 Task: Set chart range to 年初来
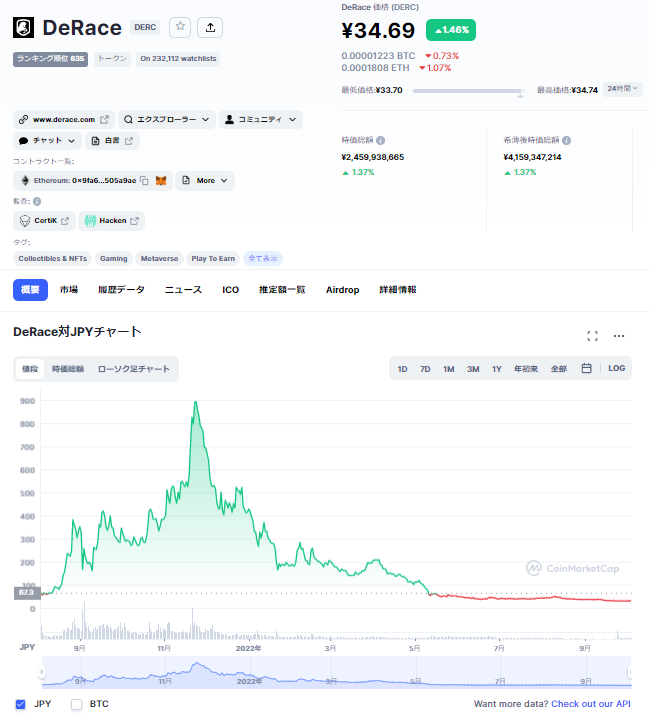pyautogui.click(x=526, y=369)
